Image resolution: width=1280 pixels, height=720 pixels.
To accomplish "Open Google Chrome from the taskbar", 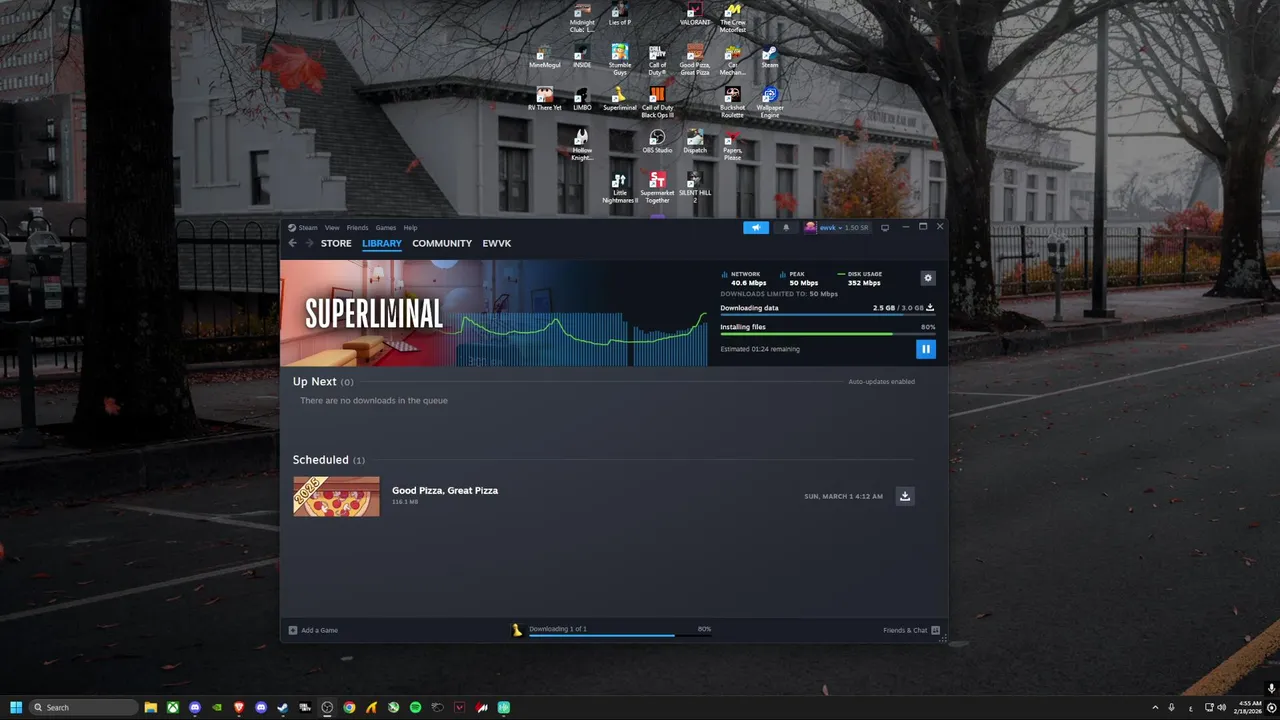I will [x=349, y=707].
